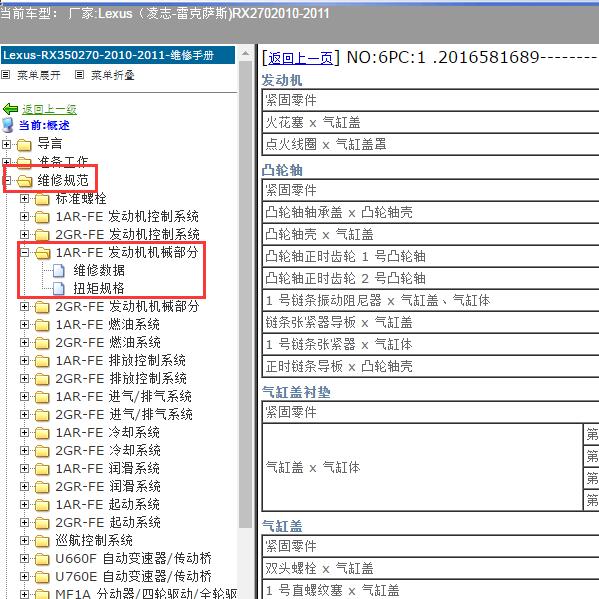Click the 2GR-FE 进气/排气系统 folder icon

42,415
